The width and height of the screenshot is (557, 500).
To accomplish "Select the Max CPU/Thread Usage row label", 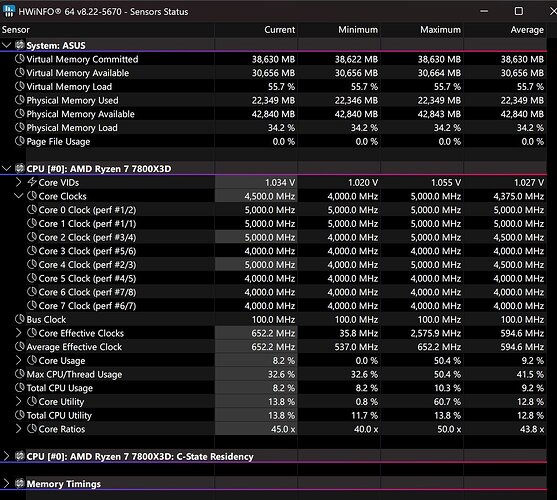I will click(74, 374).
